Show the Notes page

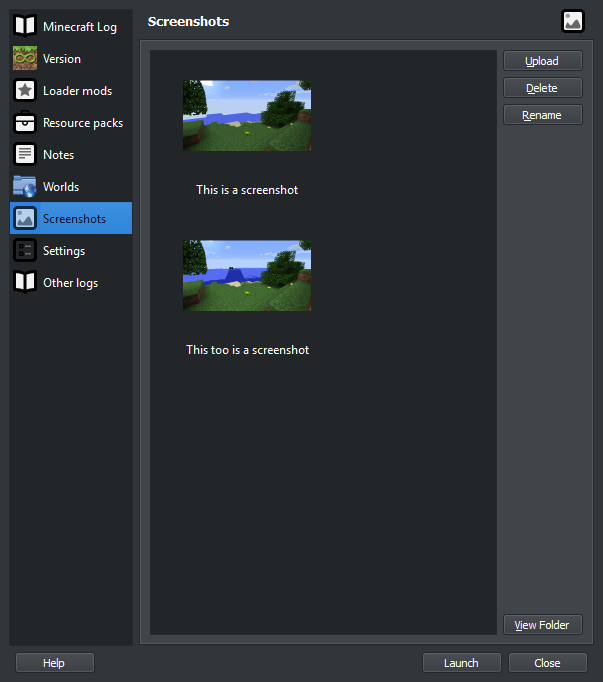tap(71, 154)
